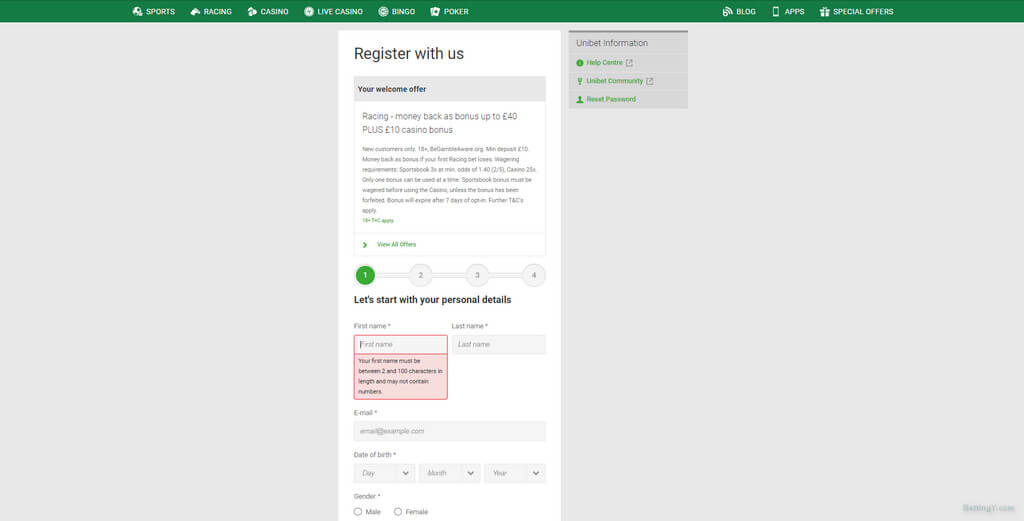Click the Blog feed icon
1024x521 pixels.
[x=728, y=11]
